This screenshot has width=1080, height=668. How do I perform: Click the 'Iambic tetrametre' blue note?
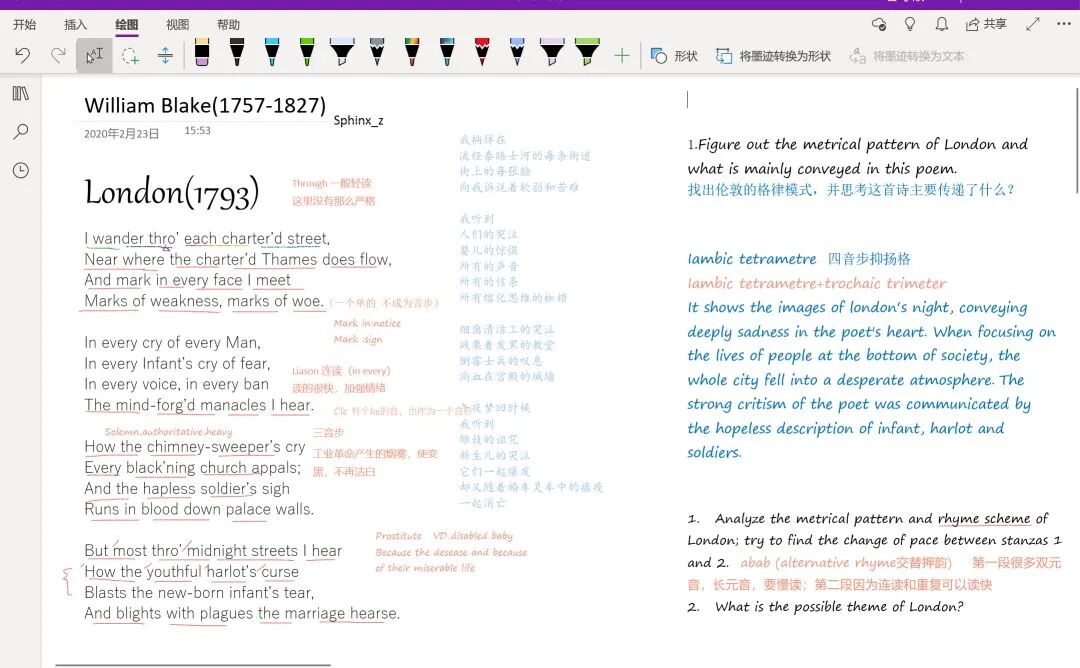(751, 259)
